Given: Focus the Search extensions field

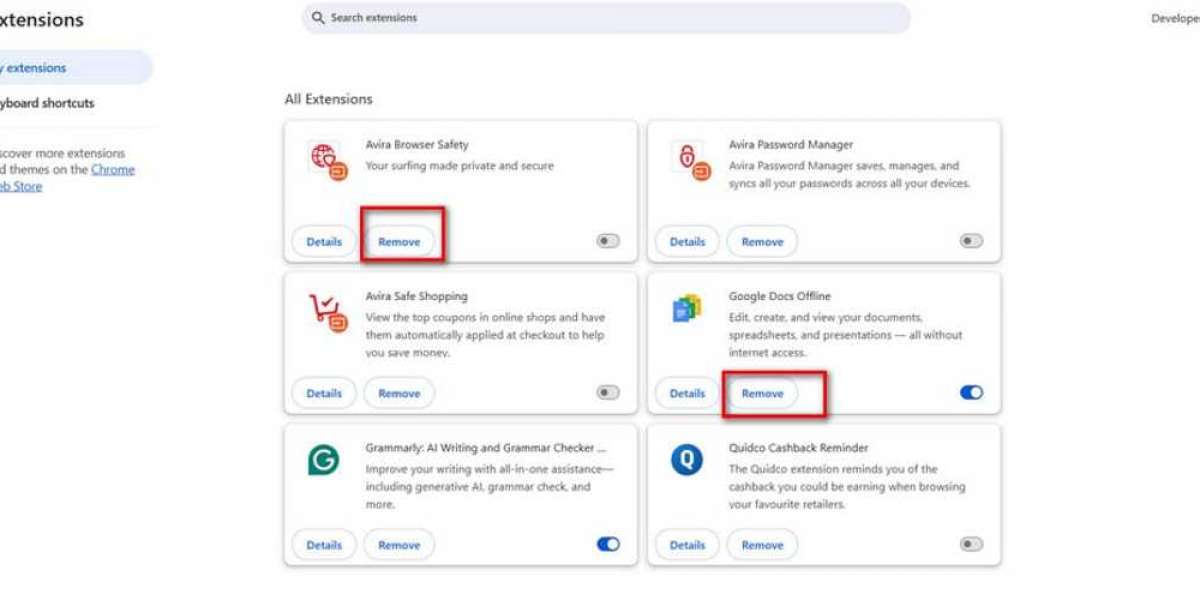Looking at the screenshot, I should pyautogui.click(x=606, y=18).
